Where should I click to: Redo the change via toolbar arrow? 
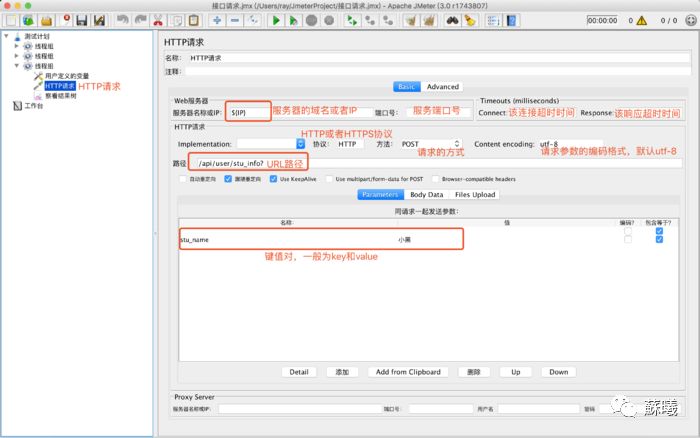click(x=141, y=21)
